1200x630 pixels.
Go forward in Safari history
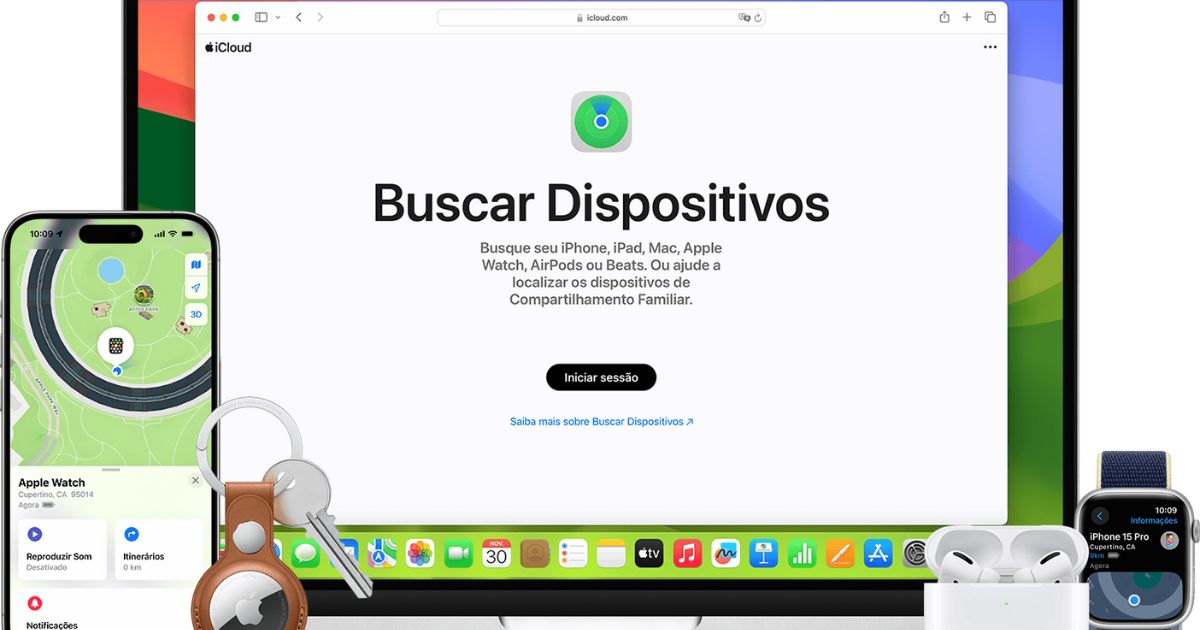[x=320, y=17]
